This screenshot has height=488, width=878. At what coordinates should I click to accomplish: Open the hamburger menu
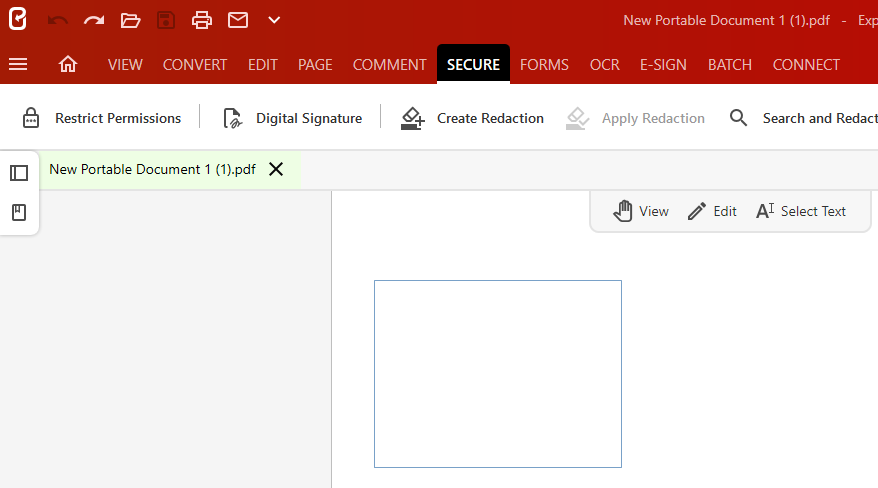click(x=18, y=64)
